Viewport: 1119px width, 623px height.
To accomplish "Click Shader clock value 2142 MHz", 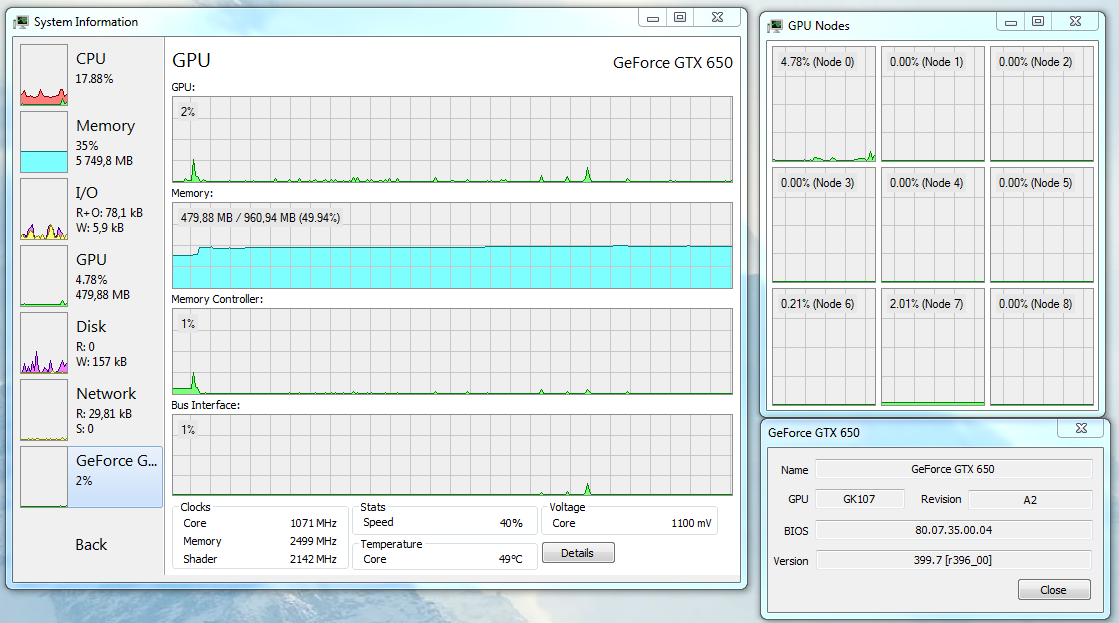I will coord(313,559).
